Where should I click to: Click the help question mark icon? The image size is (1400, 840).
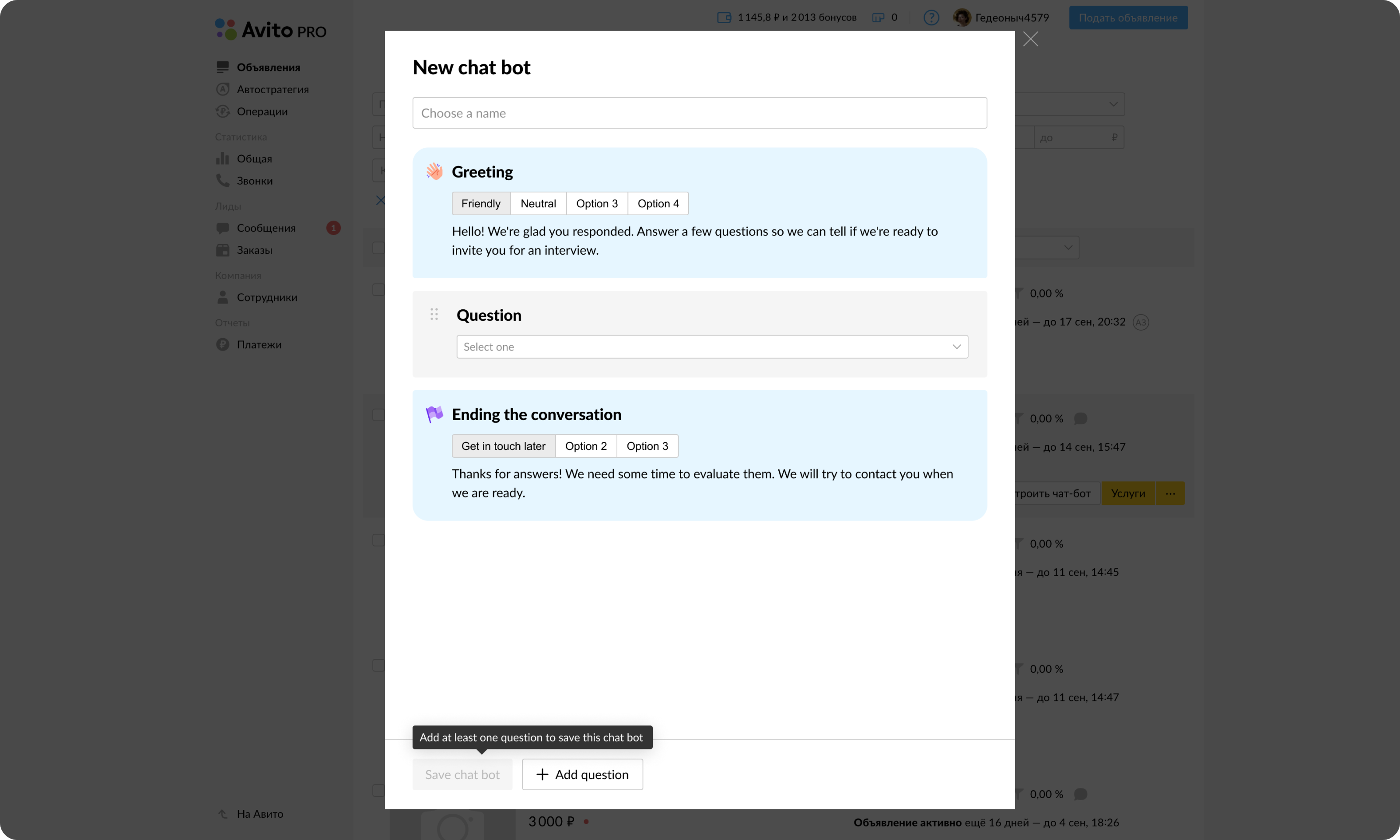pos(931,17)
